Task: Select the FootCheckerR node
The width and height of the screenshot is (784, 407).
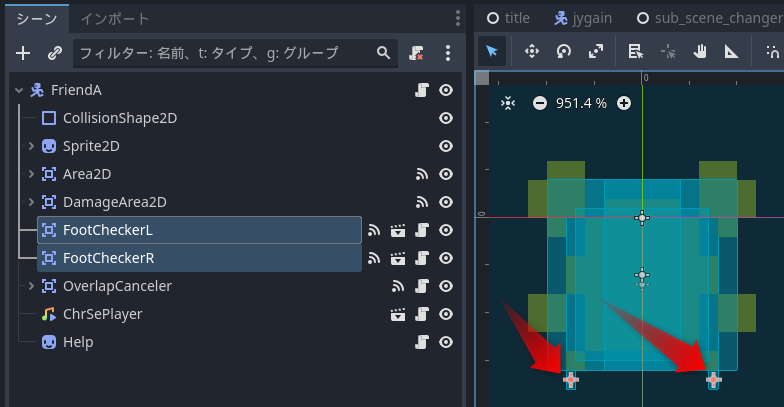Action: click(199, 258)
